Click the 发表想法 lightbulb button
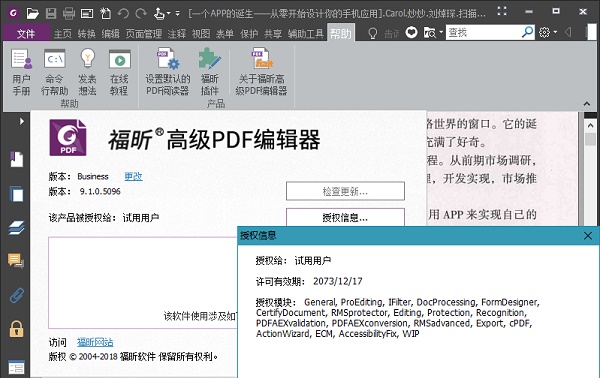Screen dimensions: 600x378 87,72
